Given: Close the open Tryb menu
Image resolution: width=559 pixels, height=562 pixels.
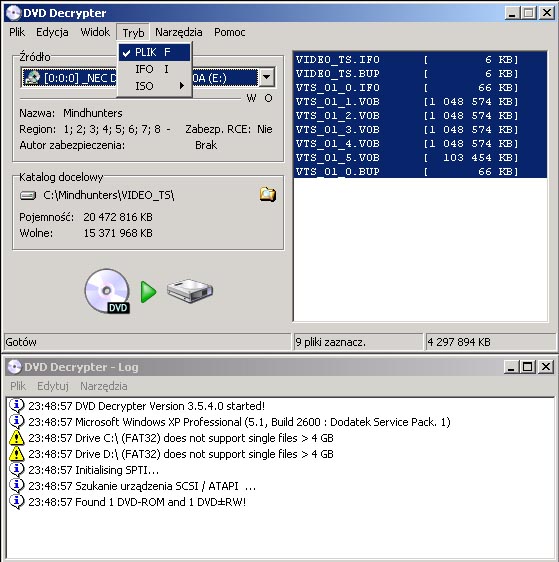Looking at the screenshot, I should 133,33.
